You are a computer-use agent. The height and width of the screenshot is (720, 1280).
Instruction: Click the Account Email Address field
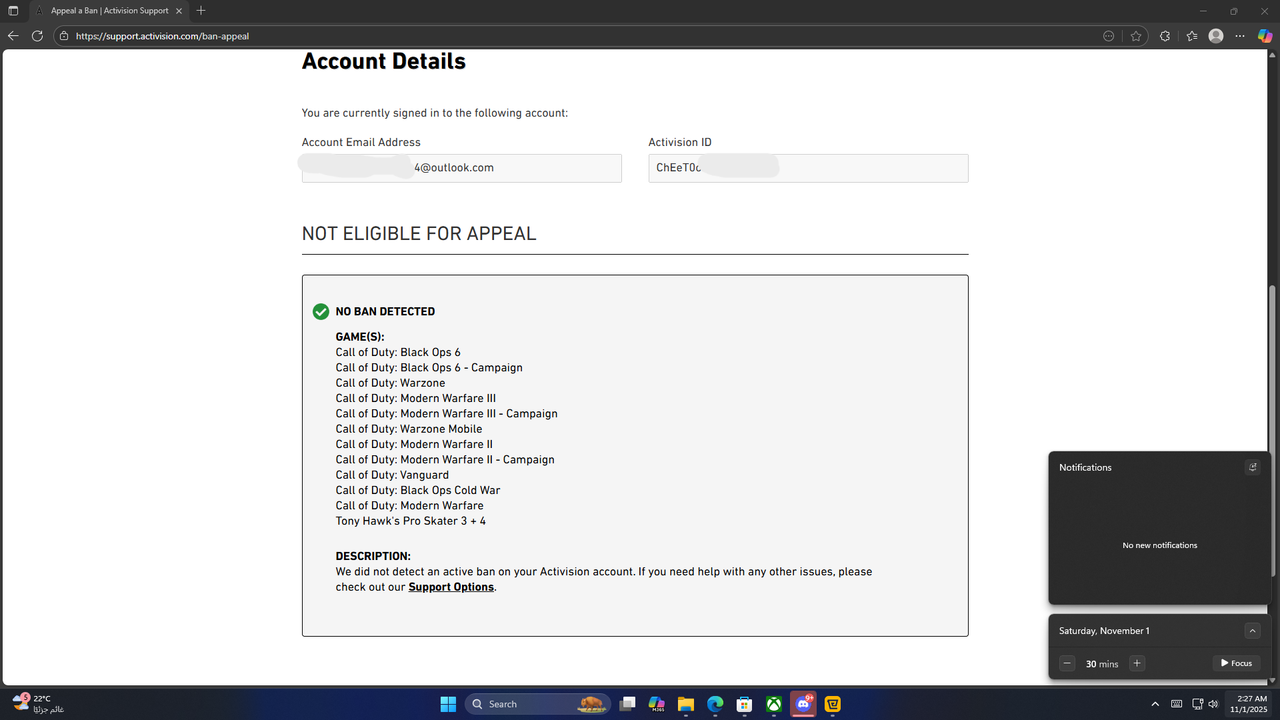coord(461,167)
